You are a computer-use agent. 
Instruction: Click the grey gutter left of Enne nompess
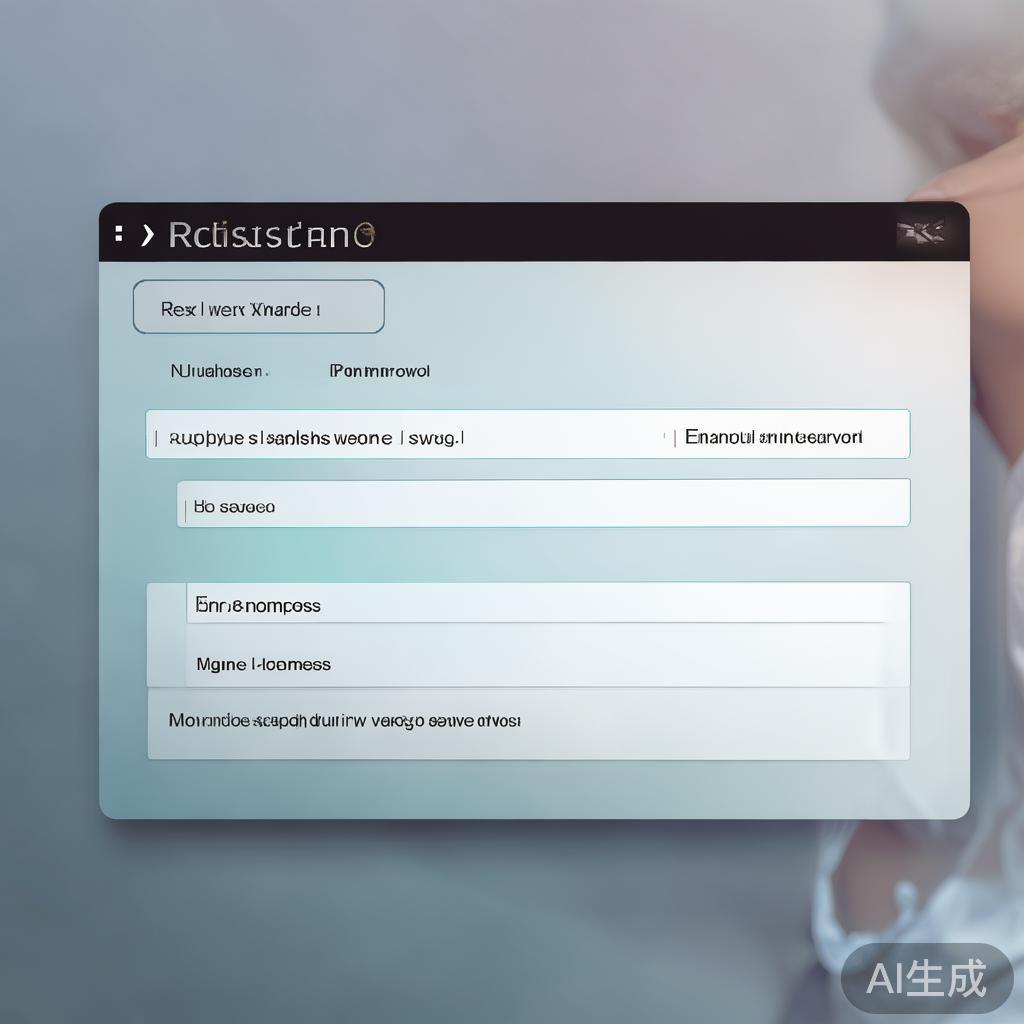click(167, 603)
